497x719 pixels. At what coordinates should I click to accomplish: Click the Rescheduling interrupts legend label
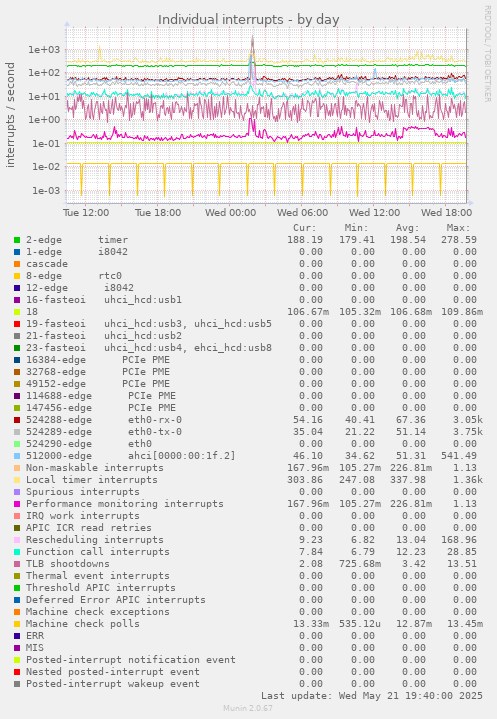94,540
